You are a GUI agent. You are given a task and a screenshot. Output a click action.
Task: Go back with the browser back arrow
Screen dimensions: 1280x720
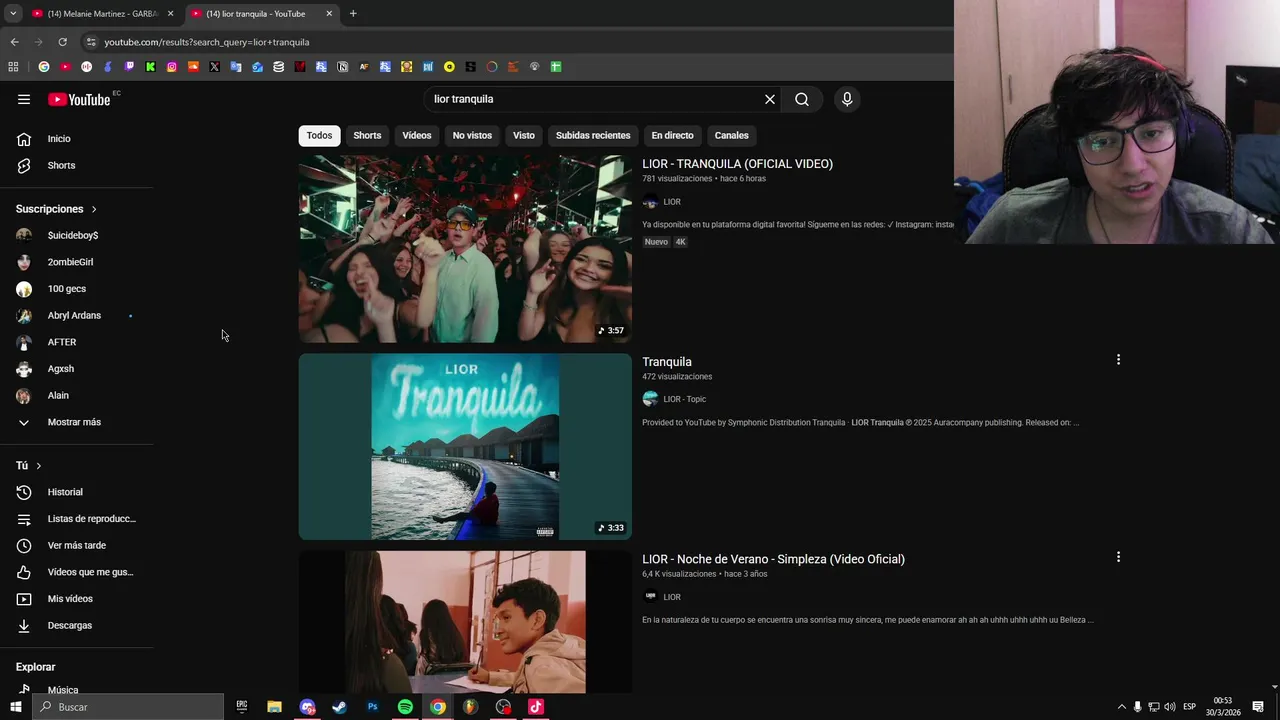point(14,42)
